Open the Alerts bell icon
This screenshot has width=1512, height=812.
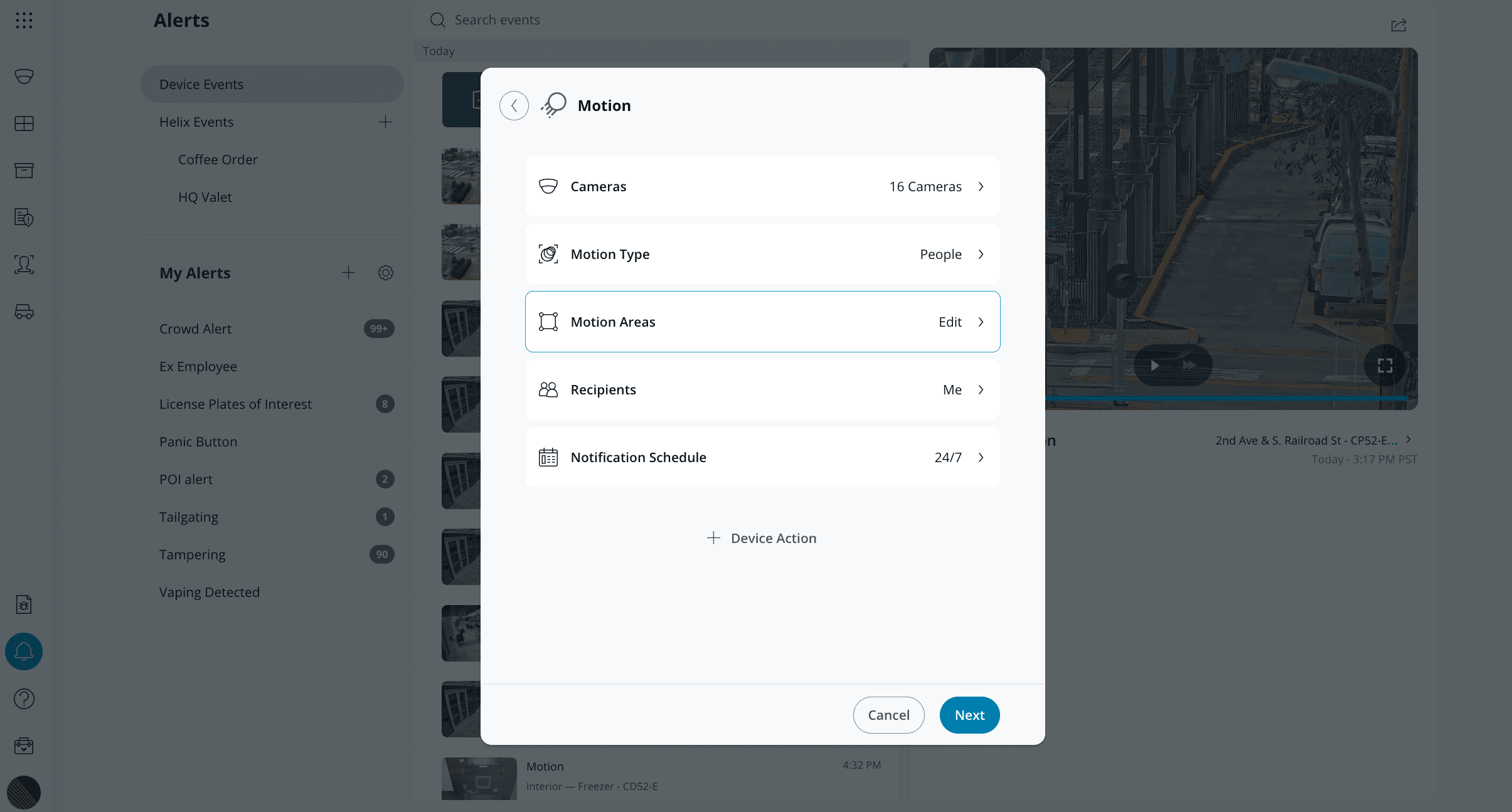tap(24, 651)
